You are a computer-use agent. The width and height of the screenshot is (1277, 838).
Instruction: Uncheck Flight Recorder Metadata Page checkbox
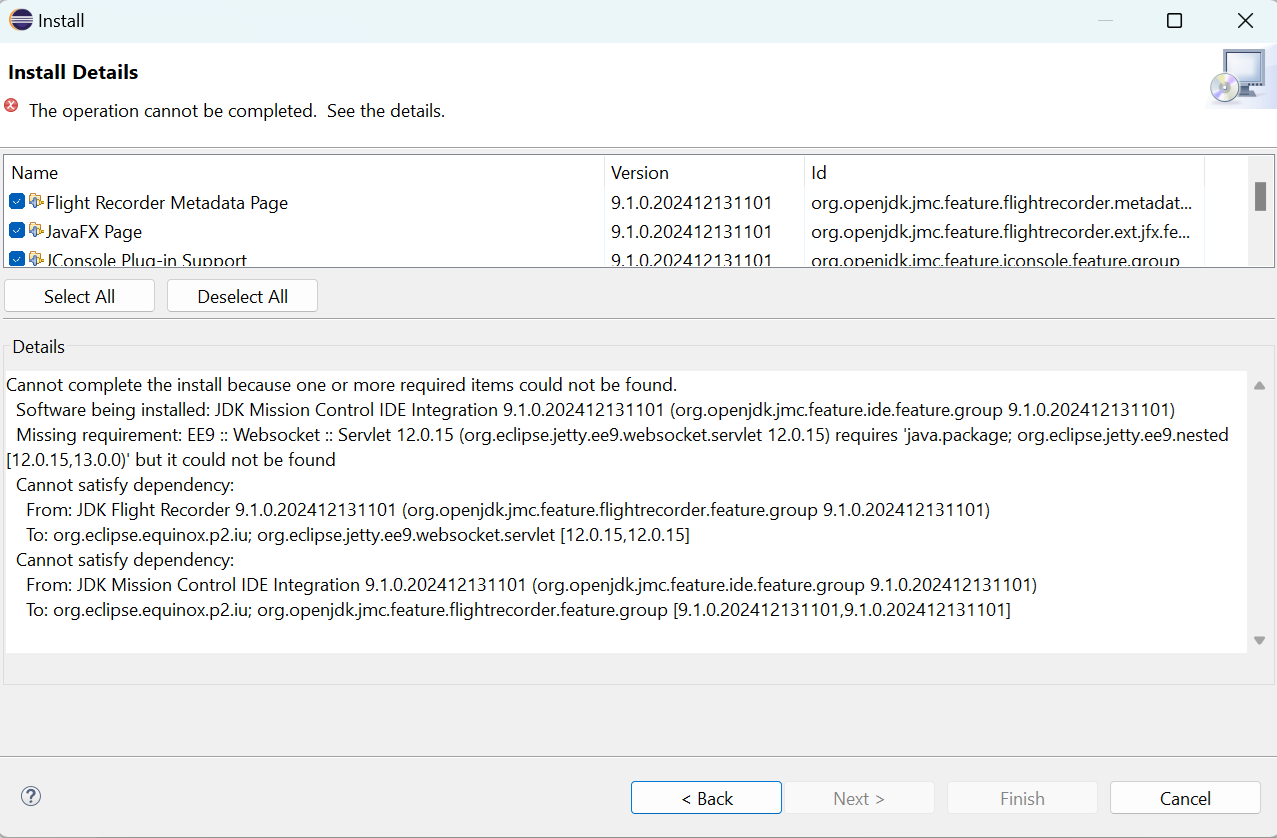[17, 202]
